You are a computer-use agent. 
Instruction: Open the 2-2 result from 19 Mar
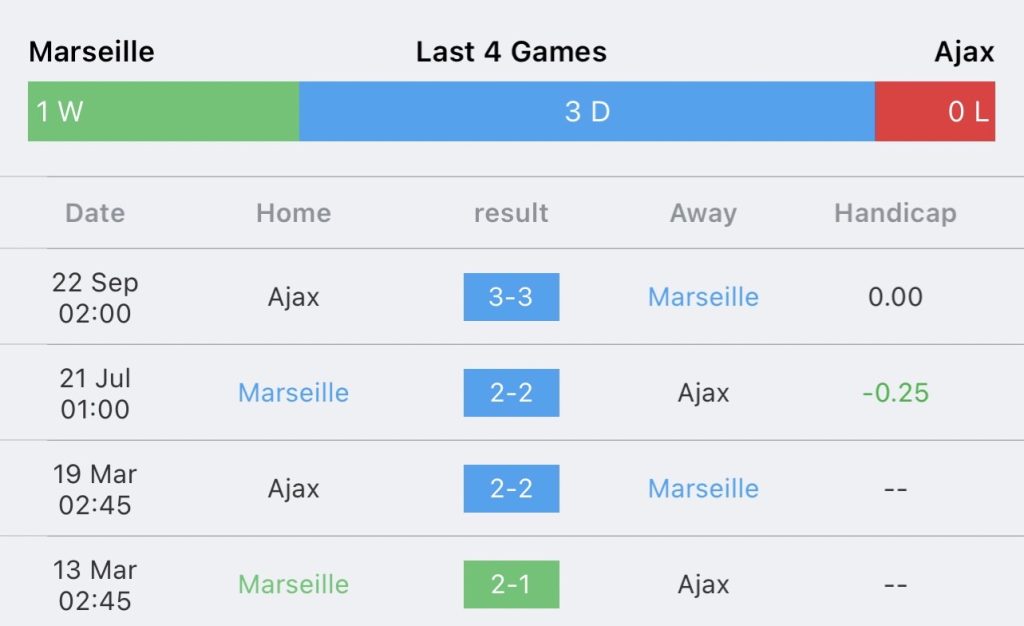511,488
